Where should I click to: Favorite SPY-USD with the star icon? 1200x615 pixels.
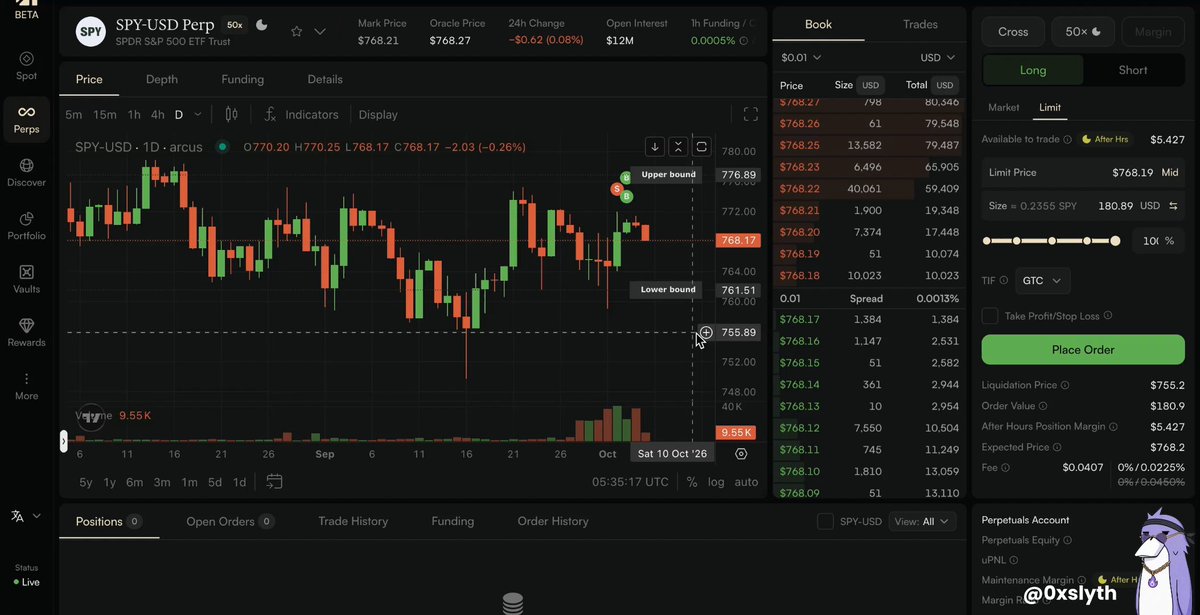coord(297,31)
